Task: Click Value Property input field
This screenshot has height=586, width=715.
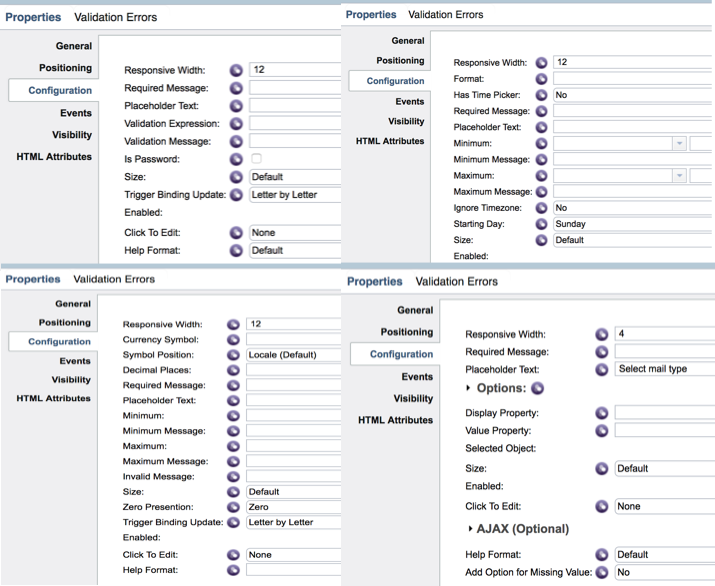Action: 664,431
